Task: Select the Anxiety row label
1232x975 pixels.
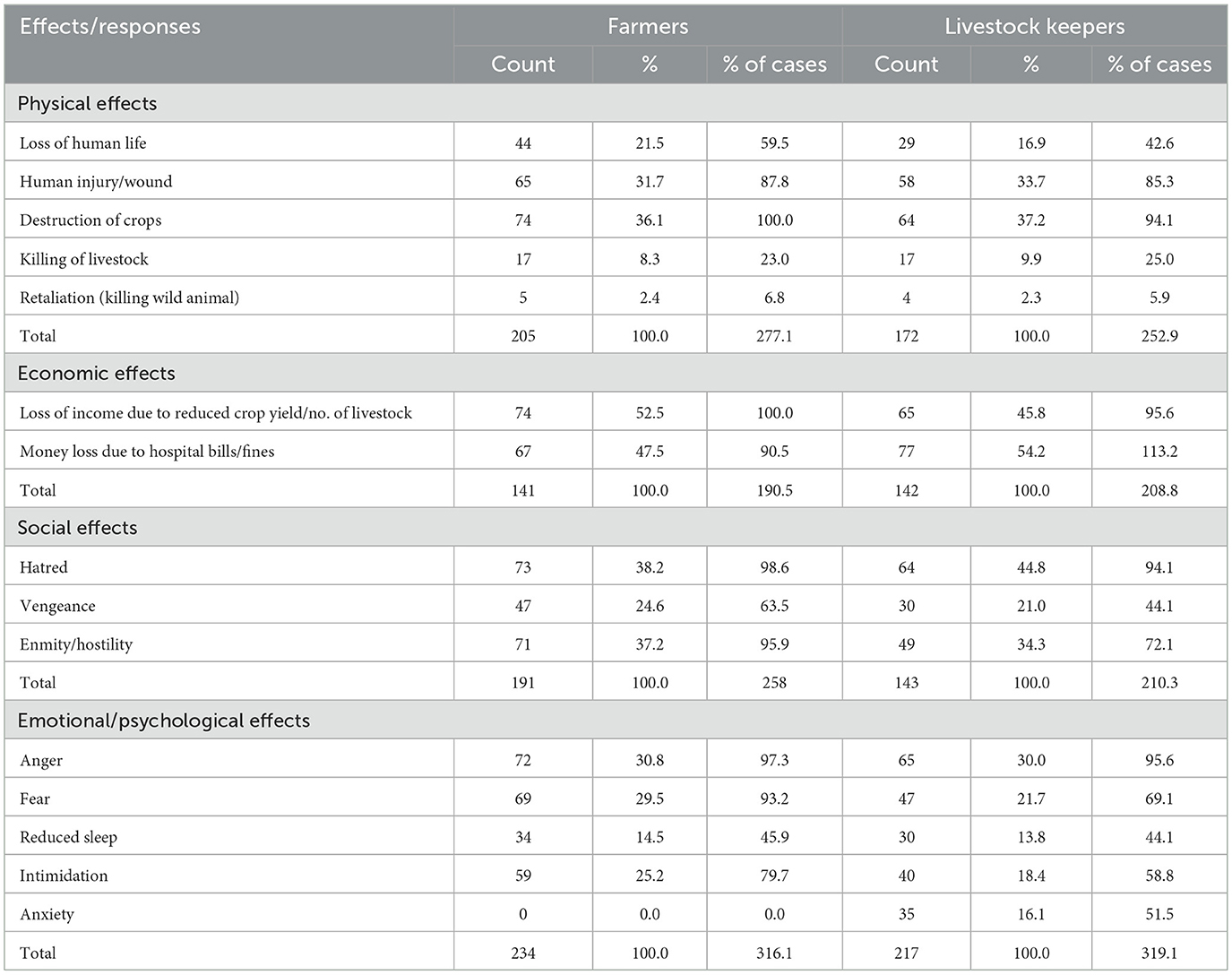Action: point(47,914)
